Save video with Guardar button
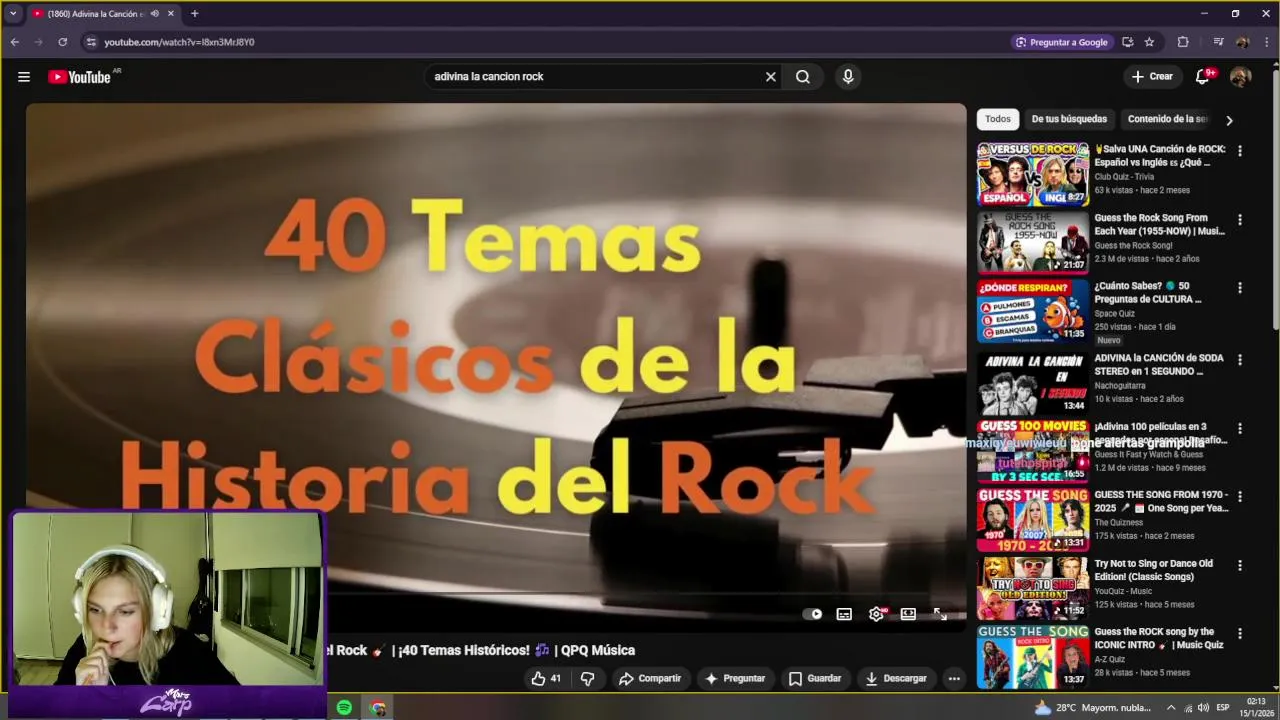1280x720 pixels. (x=815, y=678)
